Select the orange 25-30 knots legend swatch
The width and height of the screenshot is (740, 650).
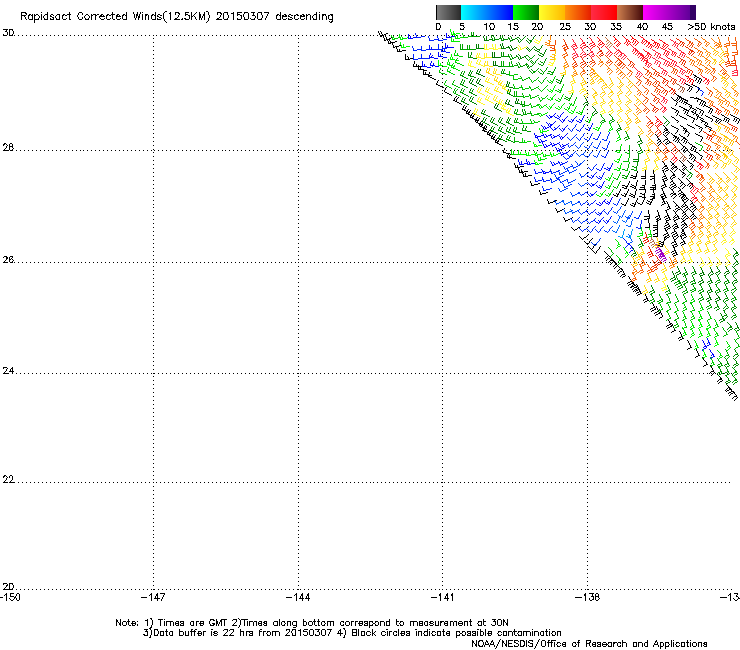(x=578, y=12)
